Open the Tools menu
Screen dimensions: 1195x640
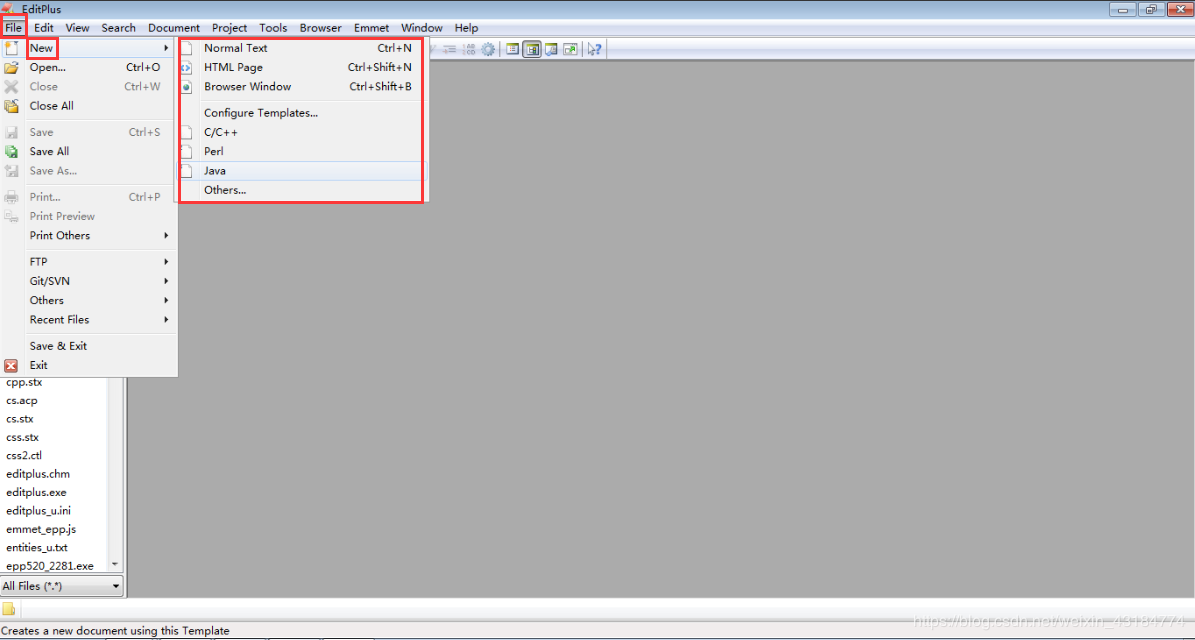(273, 28)
